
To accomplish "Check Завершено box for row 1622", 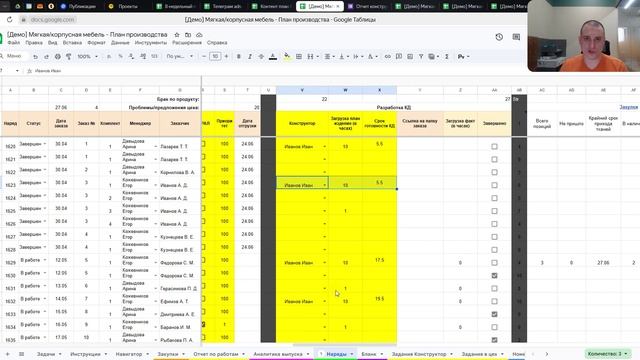I will click(494, 172).
